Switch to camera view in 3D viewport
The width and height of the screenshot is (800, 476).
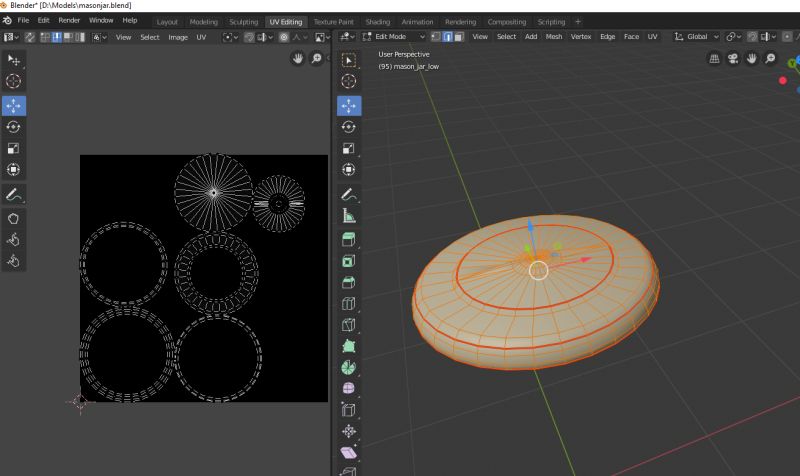pyautogui.click(x=733, y=59)
